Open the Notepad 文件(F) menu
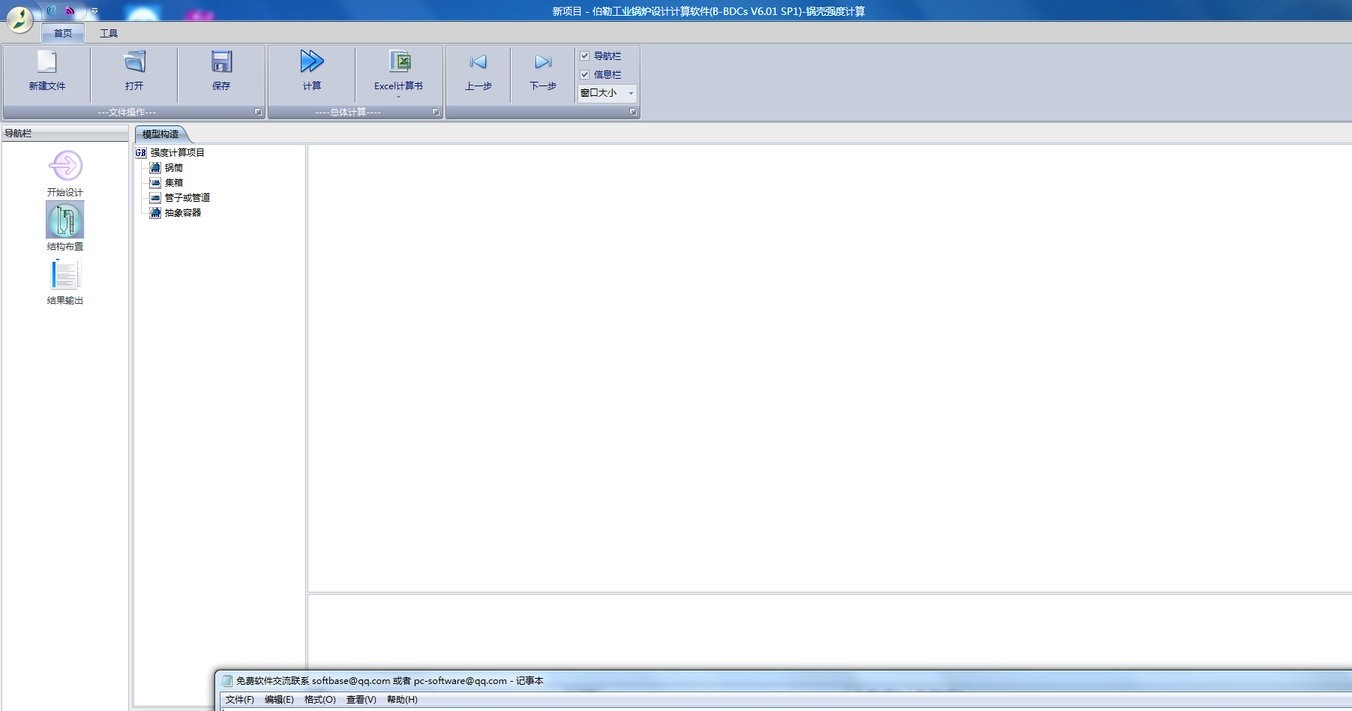This screenshot has width=1352, height=711. tap(240, 700)
